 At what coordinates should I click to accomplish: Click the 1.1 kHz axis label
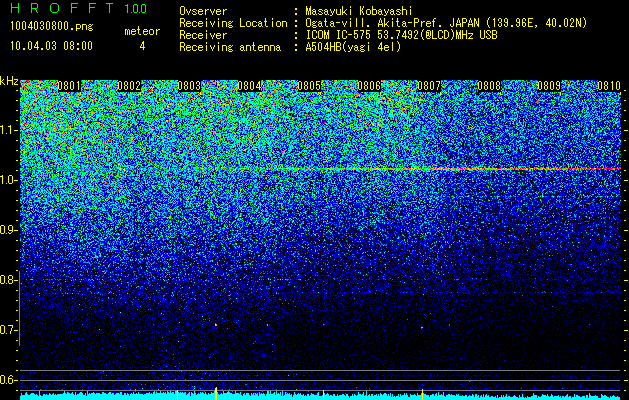pyautogui.click(x=8, y=130)
